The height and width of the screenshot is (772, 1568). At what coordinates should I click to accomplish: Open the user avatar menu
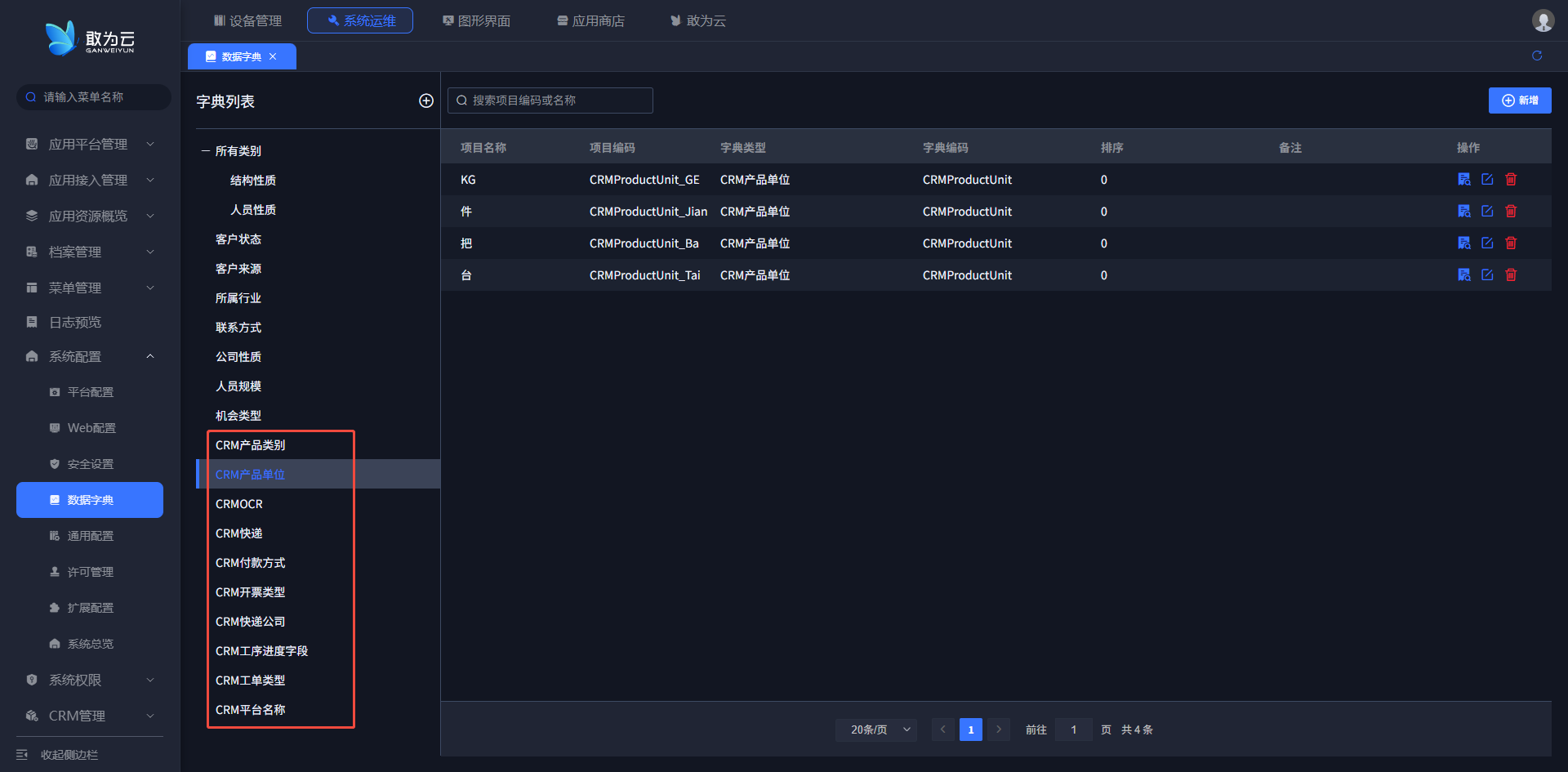click(1542, 20)
